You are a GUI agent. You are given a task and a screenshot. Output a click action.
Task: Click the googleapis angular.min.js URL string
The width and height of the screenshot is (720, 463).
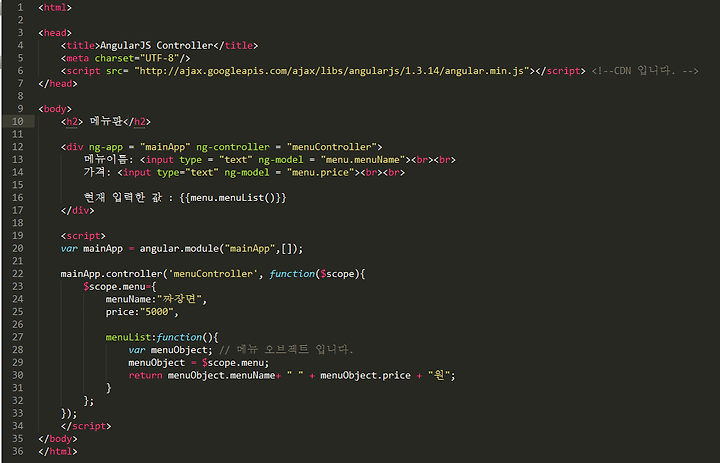point(332,71)
